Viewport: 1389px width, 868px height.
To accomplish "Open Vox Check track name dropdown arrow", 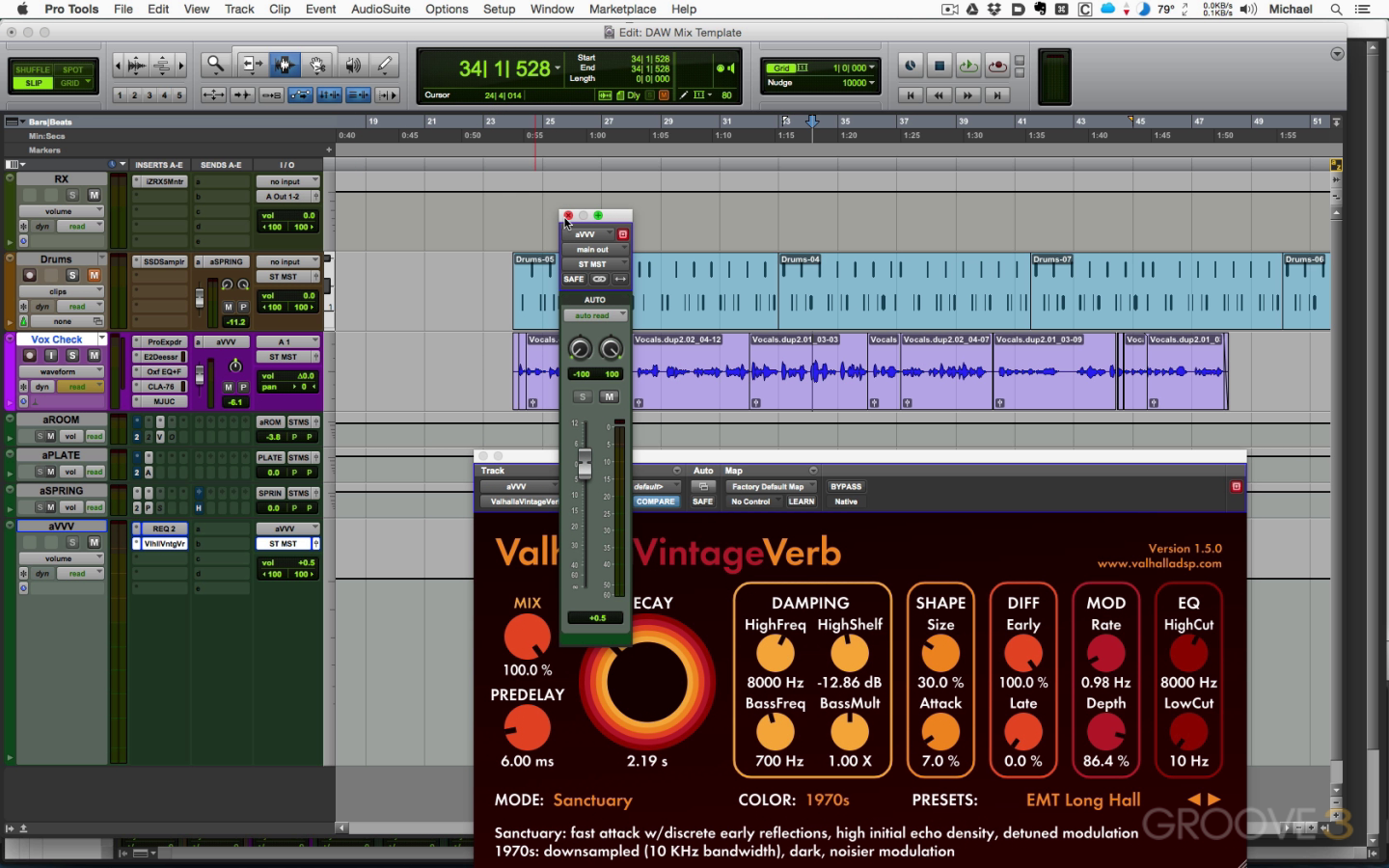I will pyautogui.click(x=101, y=339).
